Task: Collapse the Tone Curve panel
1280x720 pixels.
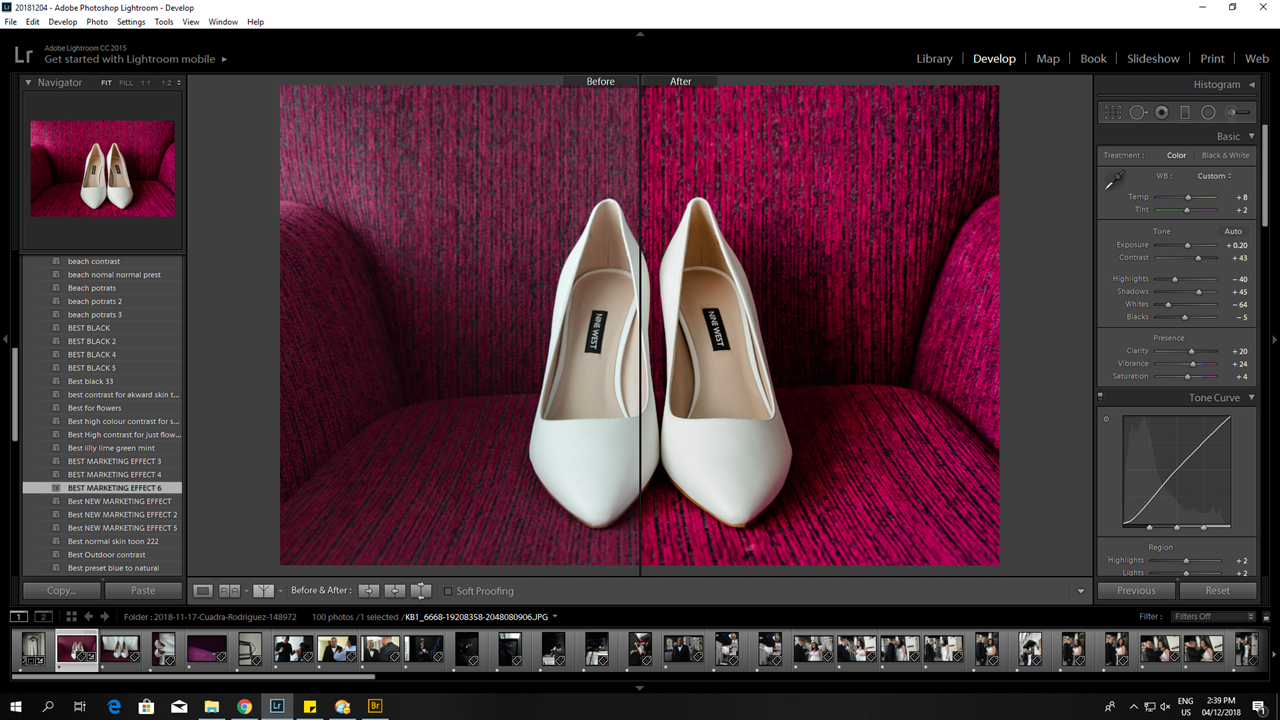Action: click(x=1250, y=397)
